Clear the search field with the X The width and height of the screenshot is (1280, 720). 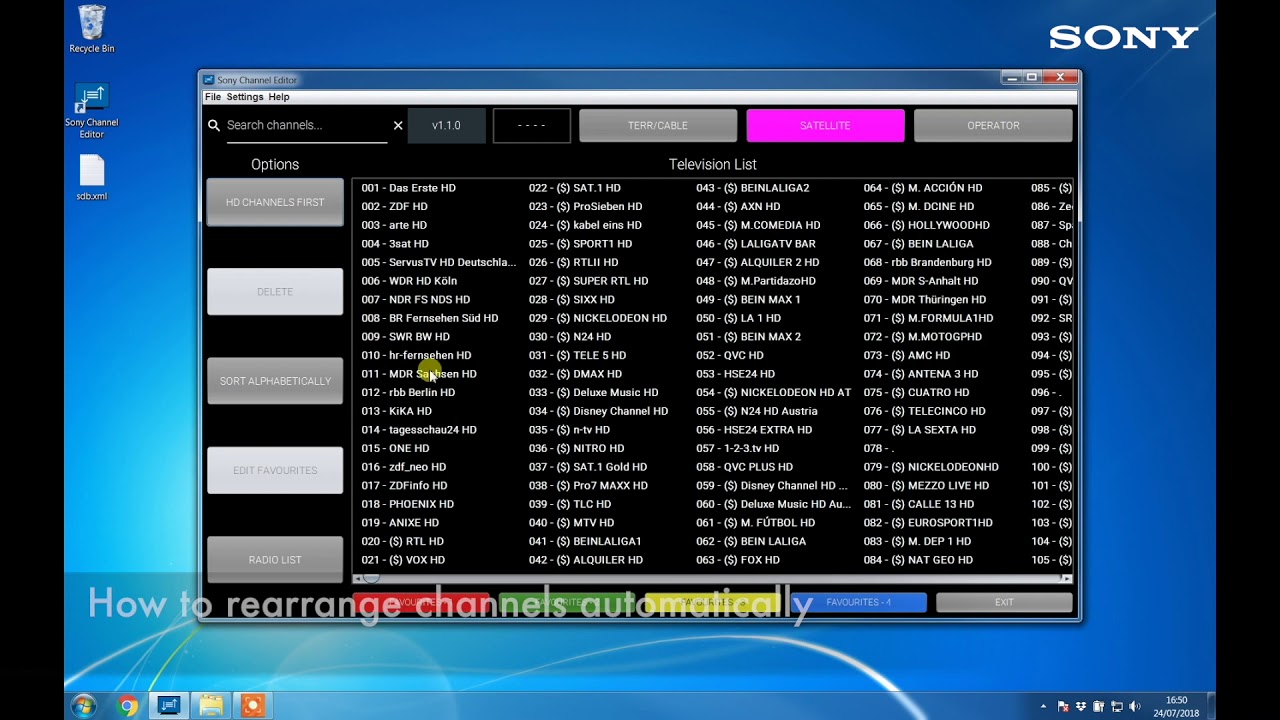coord(398,126)
